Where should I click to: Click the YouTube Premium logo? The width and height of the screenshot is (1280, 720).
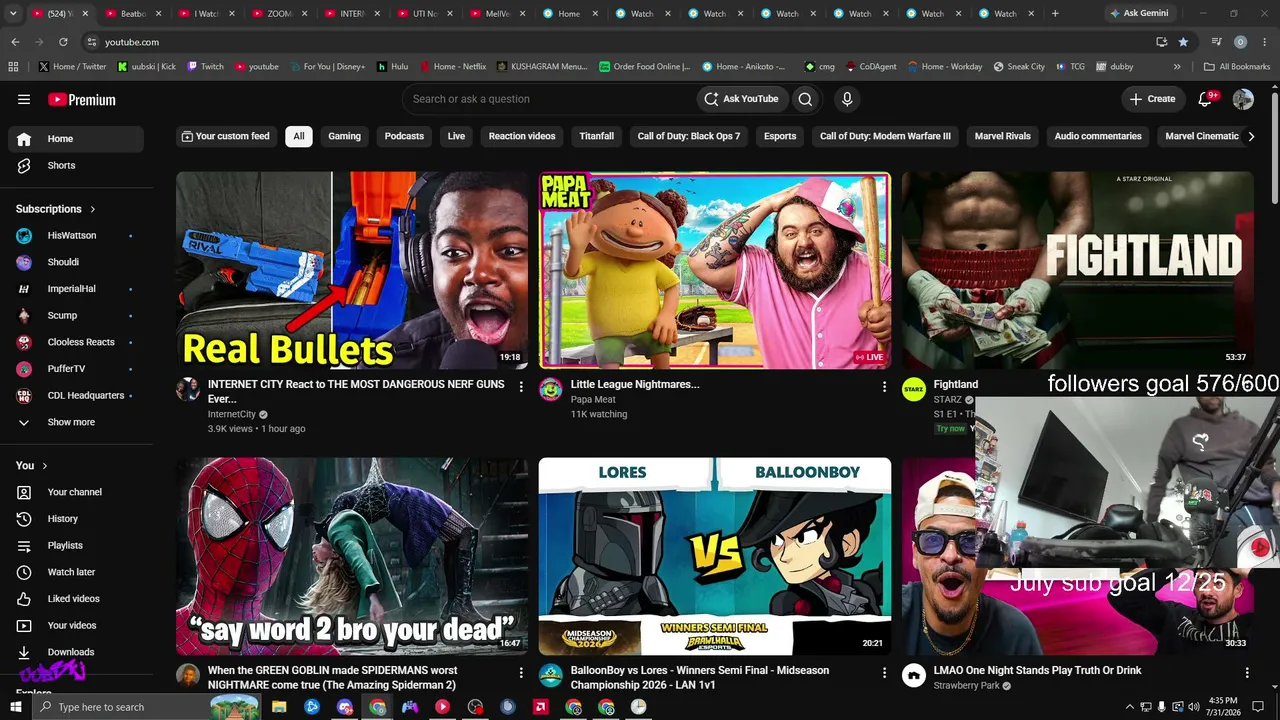pos(82,99)
